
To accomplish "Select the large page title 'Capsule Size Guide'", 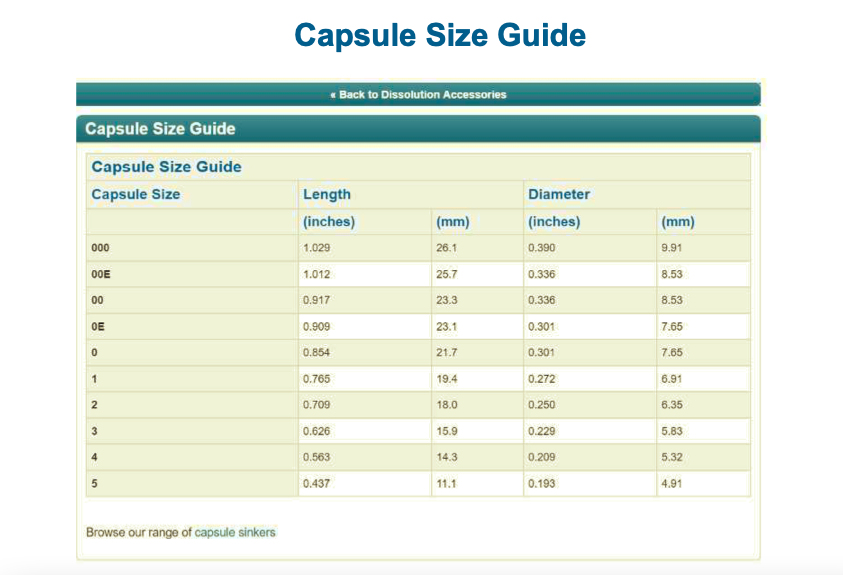I will pos(440,35).
